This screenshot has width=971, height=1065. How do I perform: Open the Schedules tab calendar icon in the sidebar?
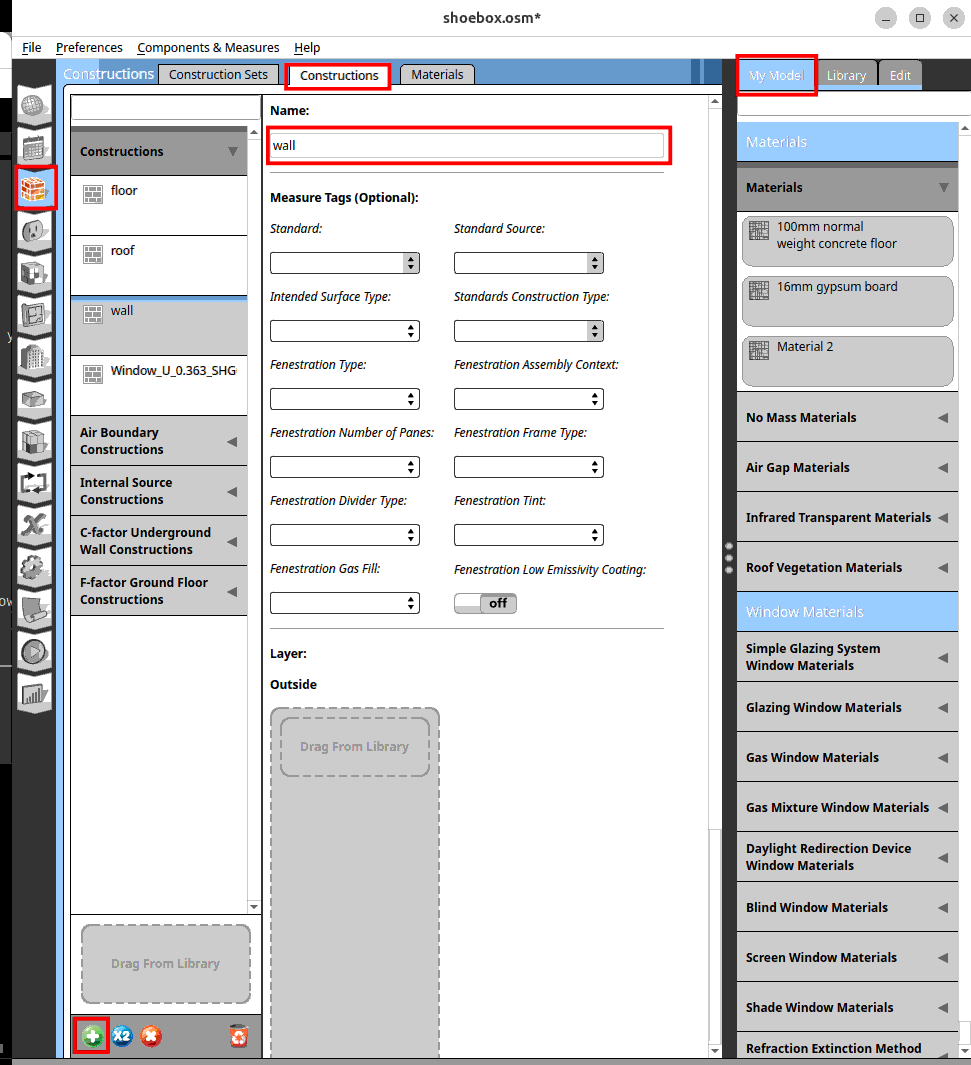36,146
